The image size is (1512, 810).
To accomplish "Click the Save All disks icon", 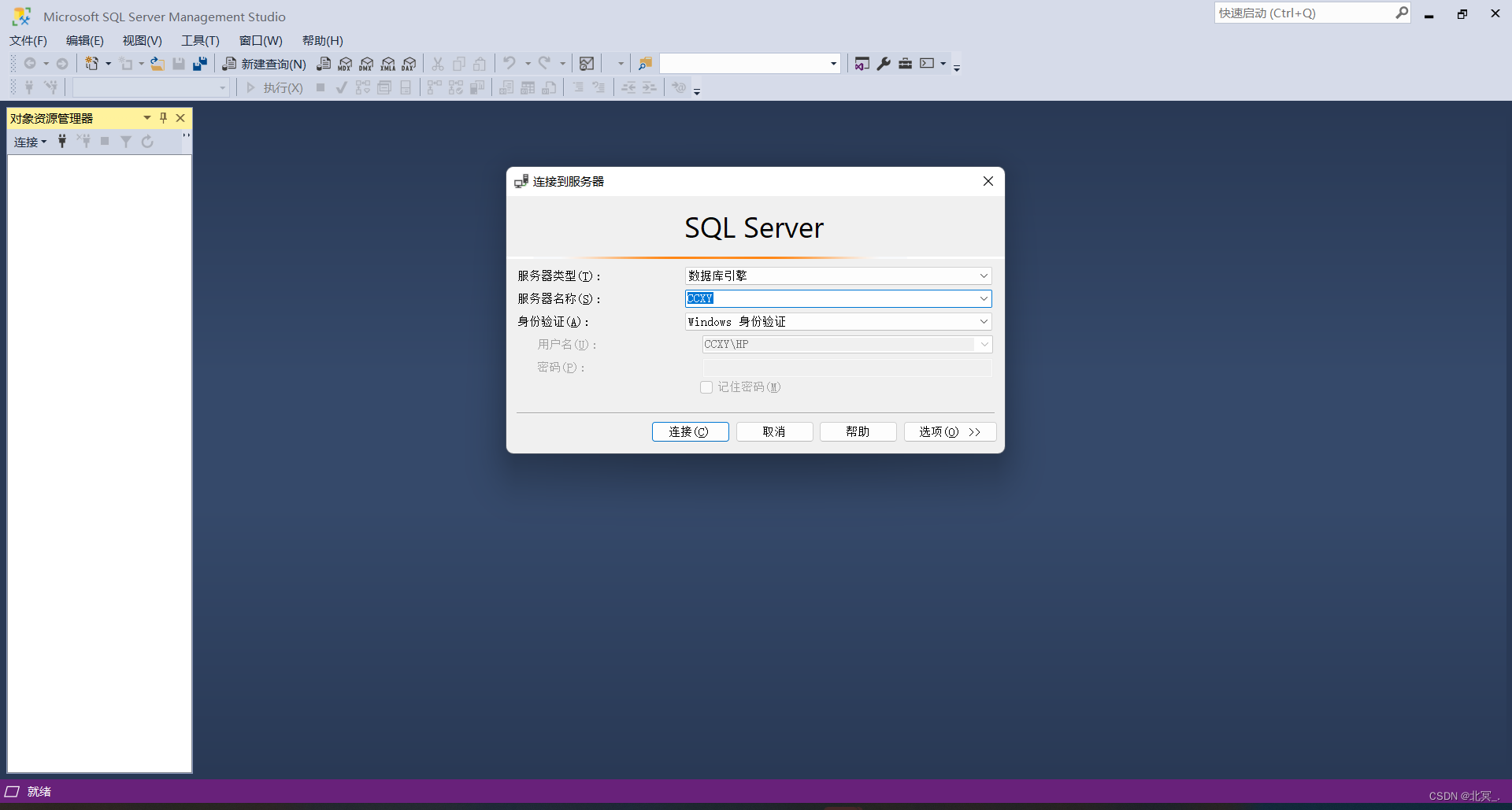I will (200, 64).
